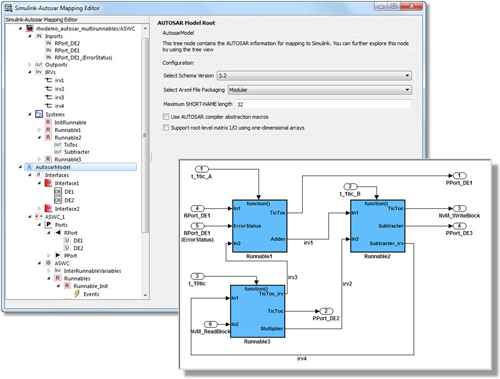Image resolution: width=500 pixels, height=379 pixels.
Task: Enable root-level matrix I/O one-dimensional arrays checkbox
Action: pos(166,128)
